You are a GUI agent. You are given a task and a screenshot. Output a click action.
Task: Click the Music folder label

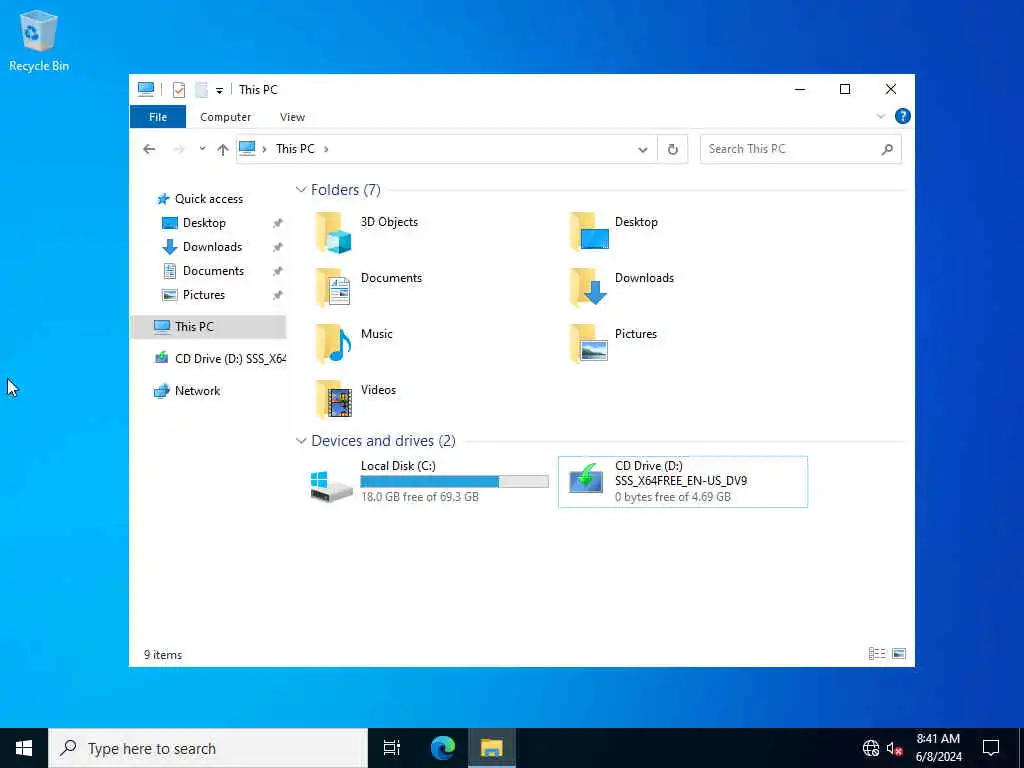(377, 334)
